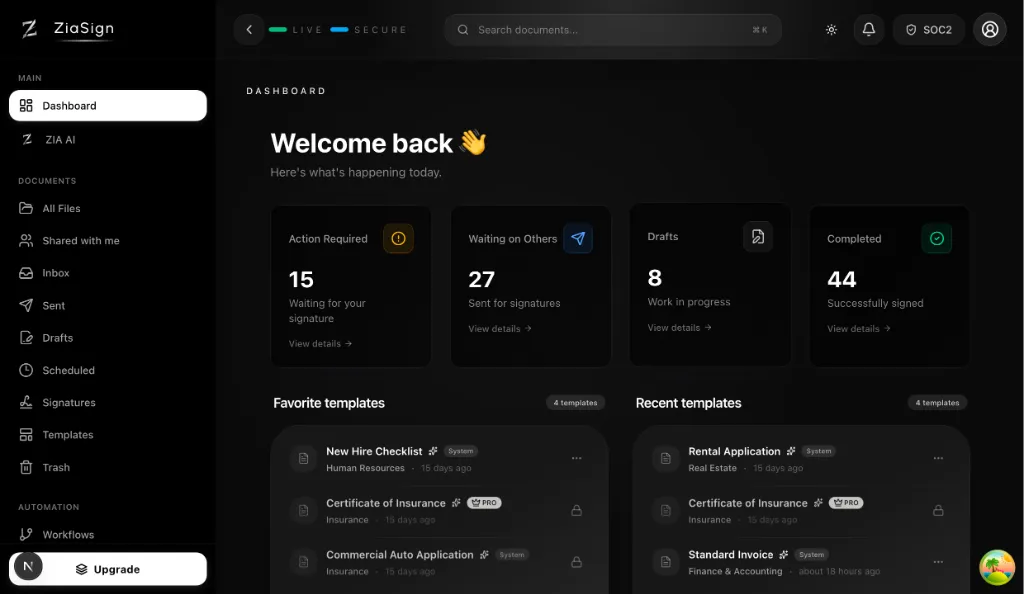
Task: Focus the Search documents field
Action: point(612,30)
